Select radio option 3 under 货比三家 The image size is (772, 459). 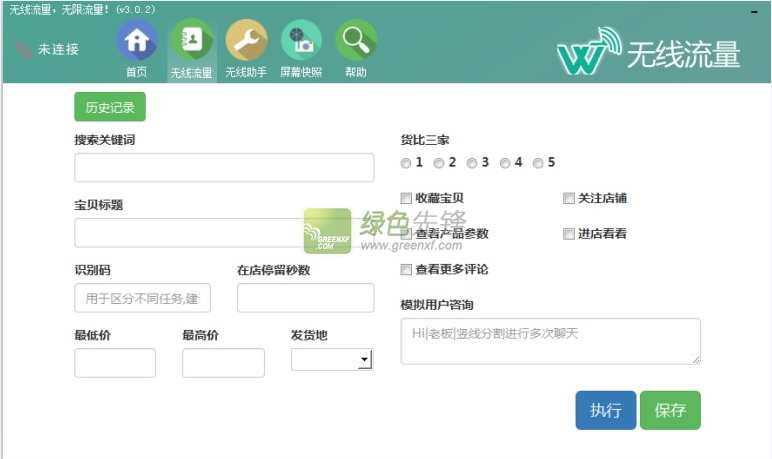[472, 163]
